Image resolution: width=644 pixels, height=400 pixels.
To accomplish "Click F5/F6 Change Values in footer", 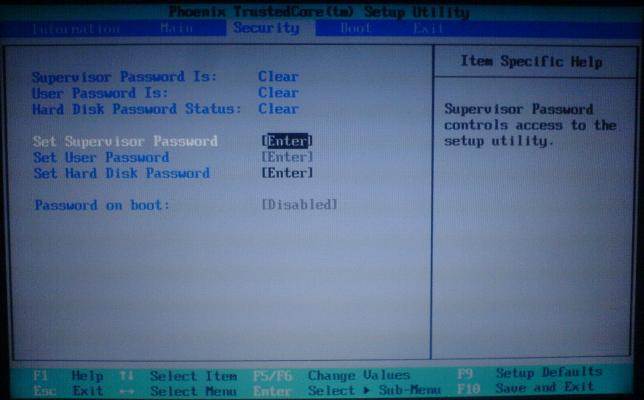I will coord(330,374).
